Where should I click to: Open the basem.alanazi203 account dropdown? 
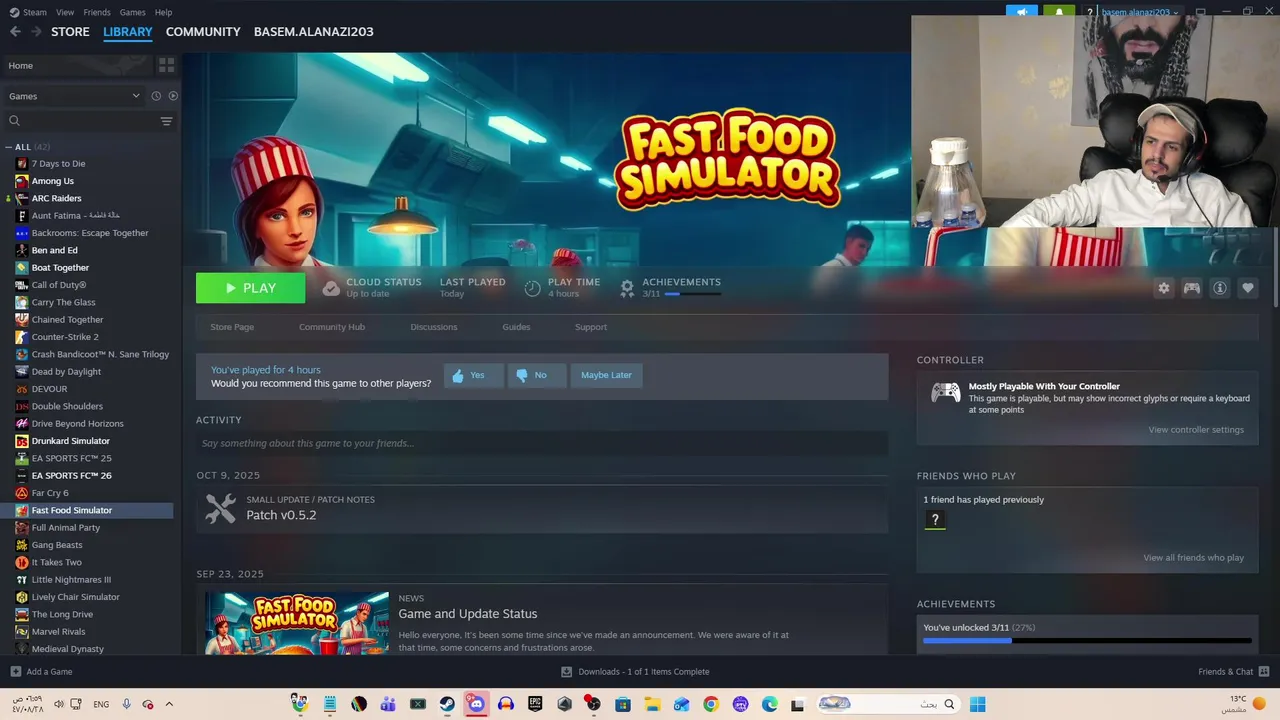tap(1139, 12)
